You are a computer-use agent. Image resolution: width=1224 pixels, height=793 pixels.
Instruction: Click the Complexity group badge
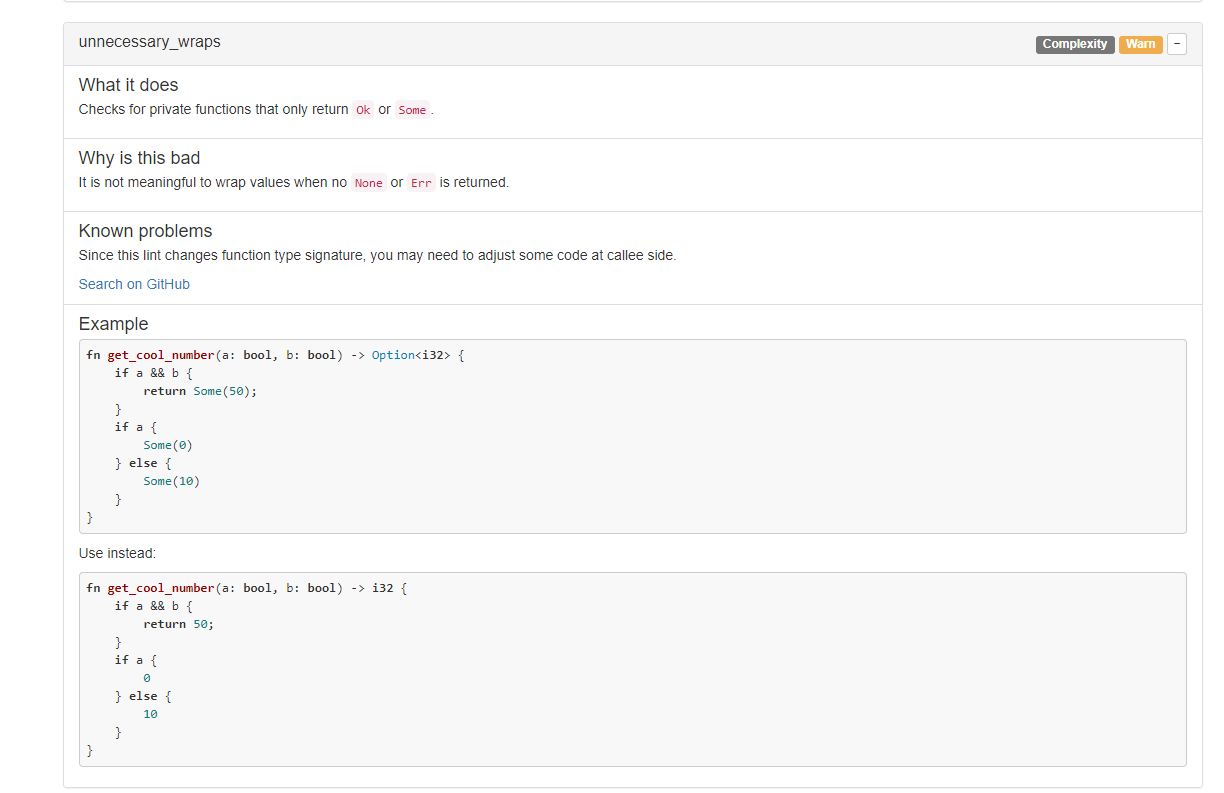tap(1075, 44)
